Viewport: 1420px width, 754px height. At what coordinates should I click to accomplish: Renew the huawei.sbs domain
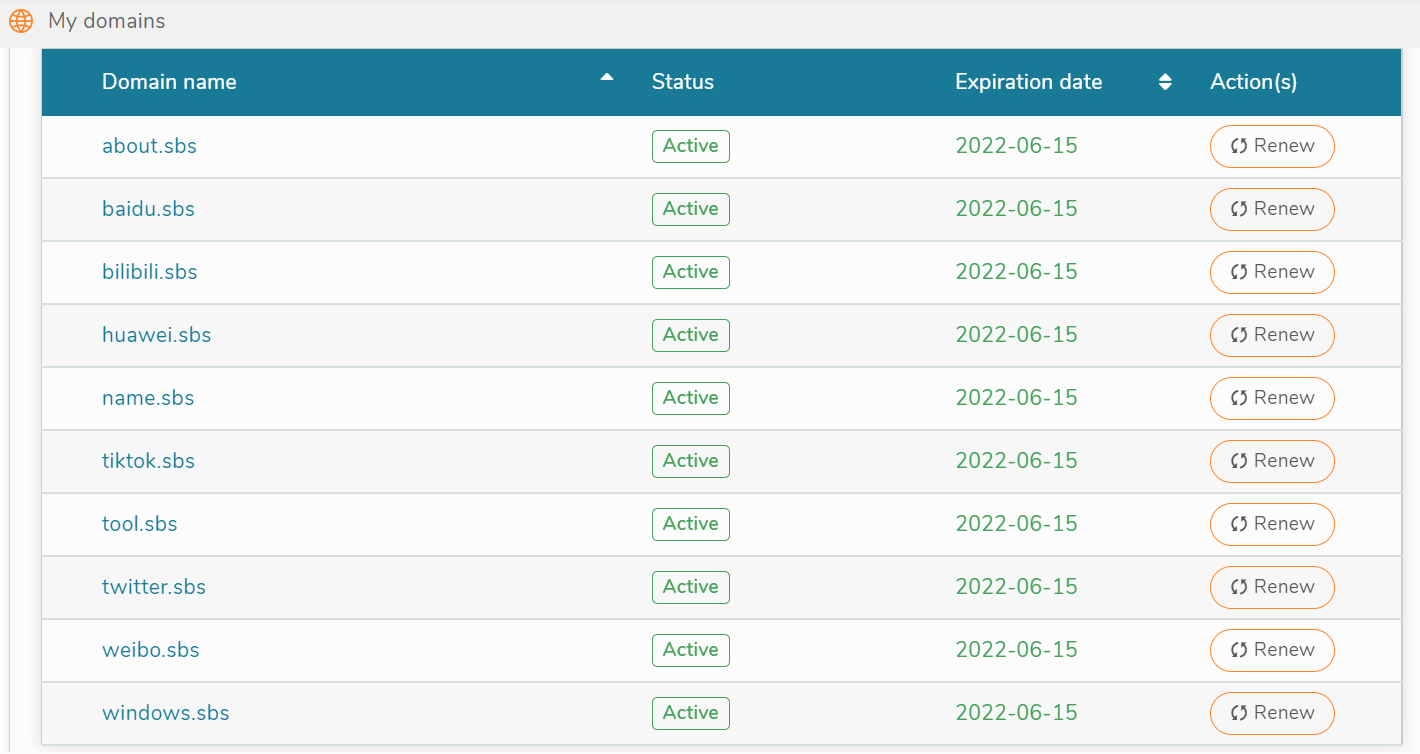[x=1272, y=335]
